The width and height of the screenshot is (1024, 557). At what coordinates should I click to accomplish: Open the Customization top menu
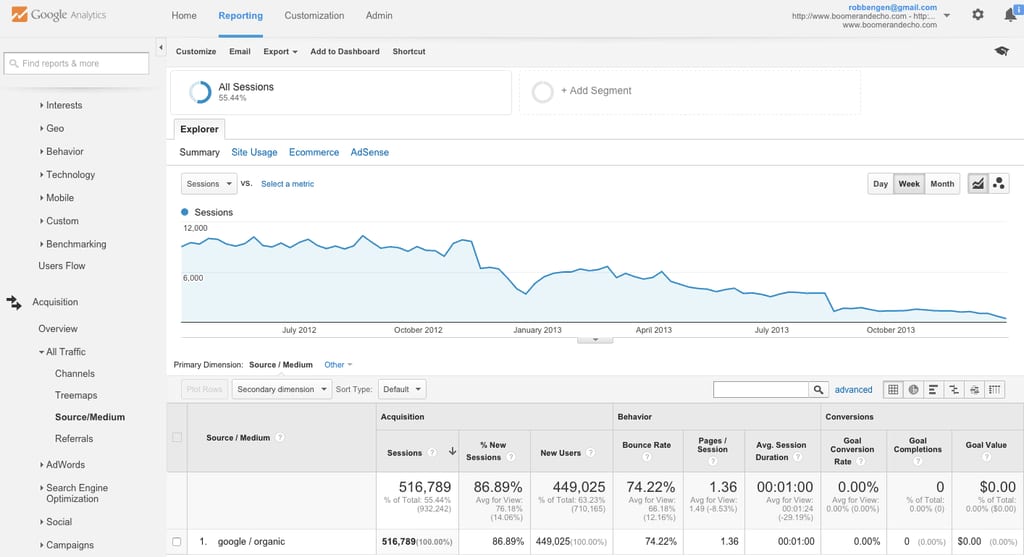tap(314, 16)
